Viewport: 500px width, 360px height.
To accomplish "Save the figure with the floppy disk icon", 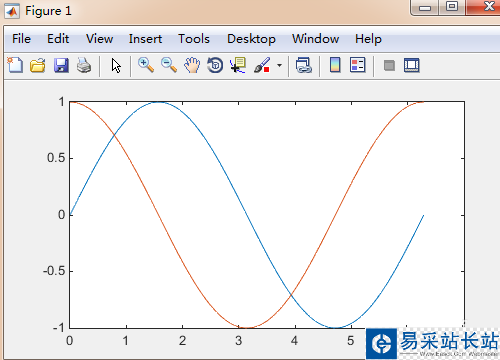I will tap(61, 65).
